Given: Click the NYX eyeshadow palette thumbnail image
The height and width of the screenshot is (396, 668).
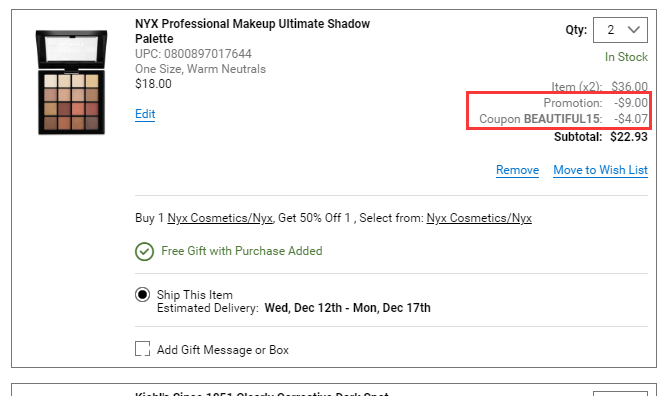Looking at the screenshot, I should (72, 82).
